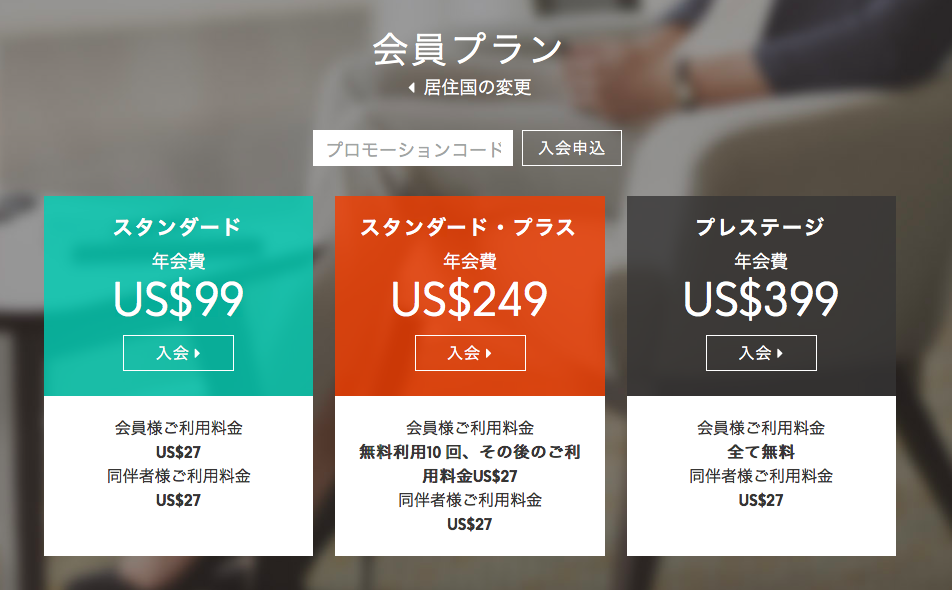Click the 年会費 label on the green card
The image size is (952, 590).
(x=178, y=262)
